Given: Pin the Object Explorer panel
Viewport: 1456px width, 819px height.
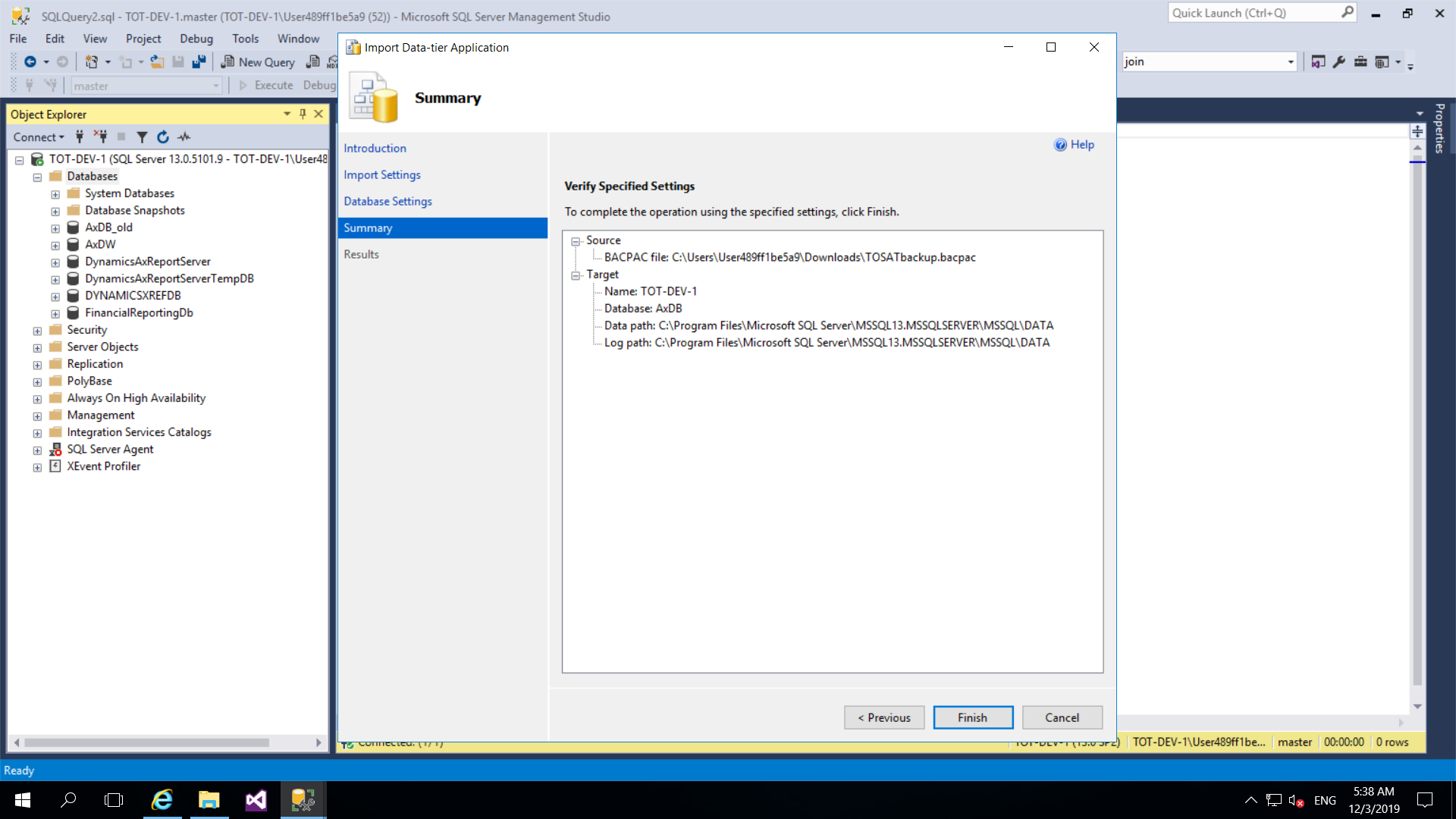Looking at the screenshot, I should point(303,114).
